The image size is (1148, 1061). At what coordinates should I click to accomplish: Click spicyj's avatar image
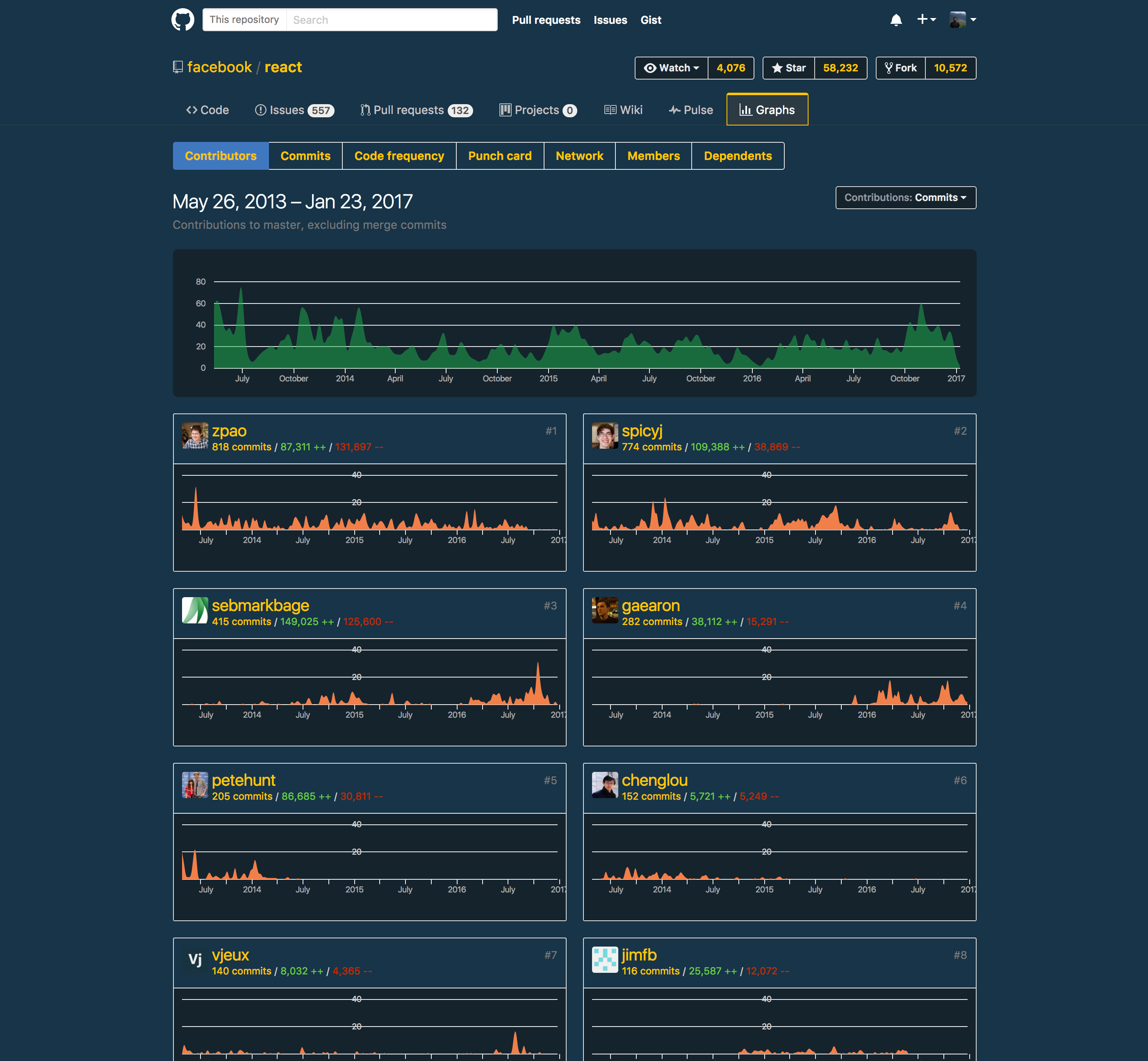(x=605, y=436)
